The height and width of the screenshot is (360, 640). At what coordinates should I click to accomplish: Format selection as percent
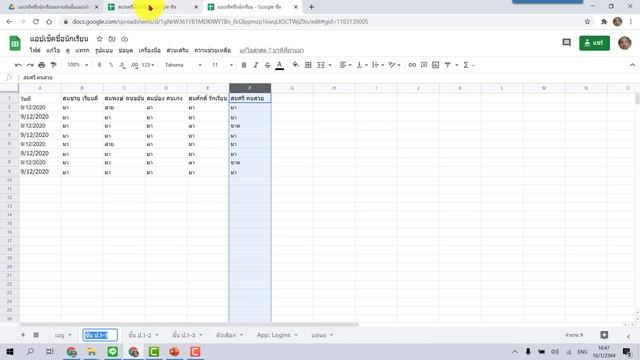coord(111,65)
